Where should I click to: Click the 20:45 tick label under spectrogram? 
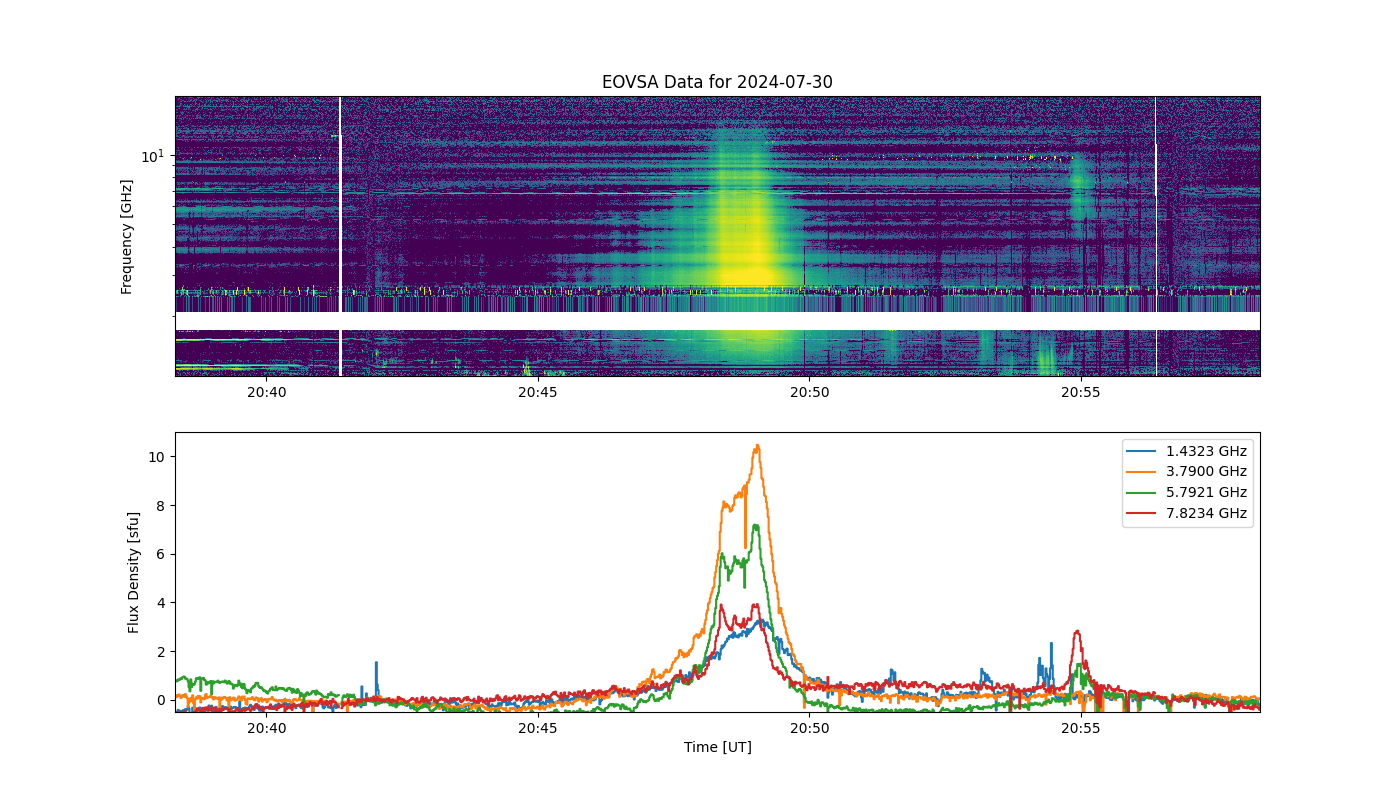tap(538, 392)
